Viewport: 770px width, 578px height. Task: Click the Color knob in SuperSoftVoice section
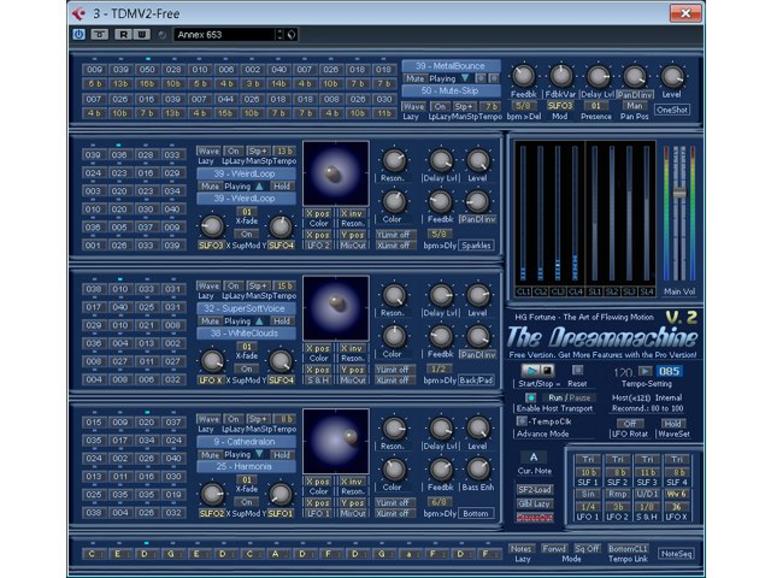[x=393, y=336]
